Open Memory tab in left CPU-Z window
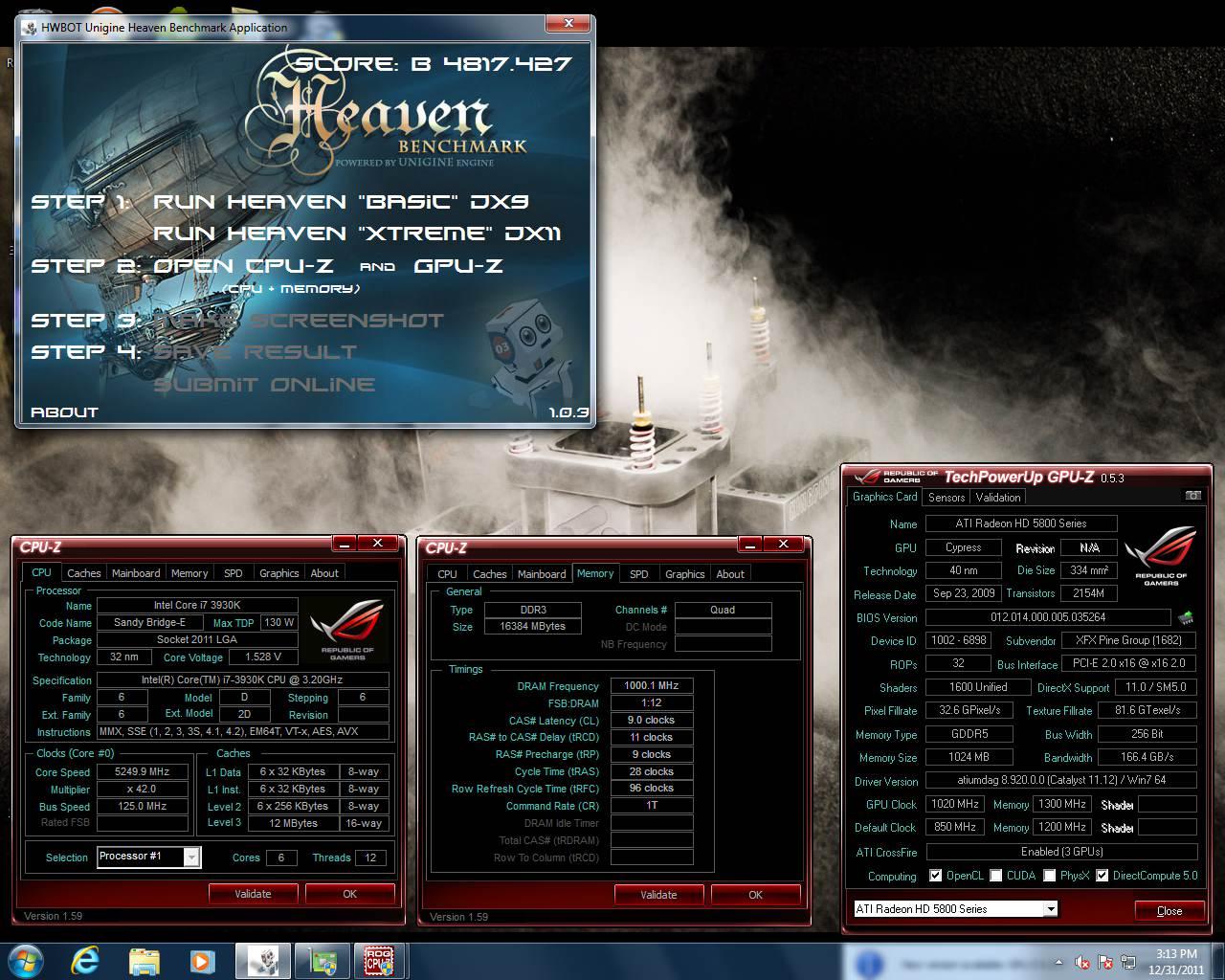Viewport: 1225px width, 980px height. click(189, 573)
